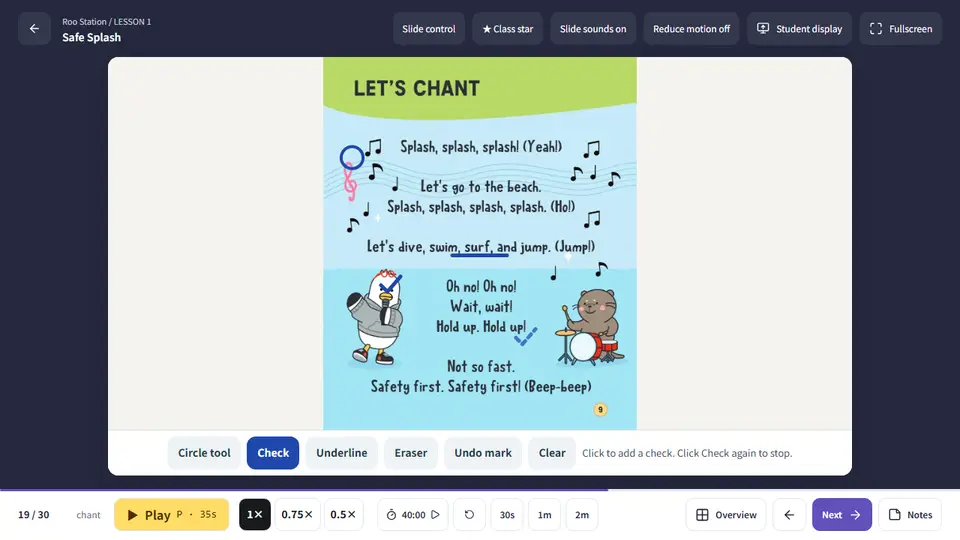The height and width of the screenshot is (540, 960).
Task: Set timer to 1m
Action: [544, 515]
